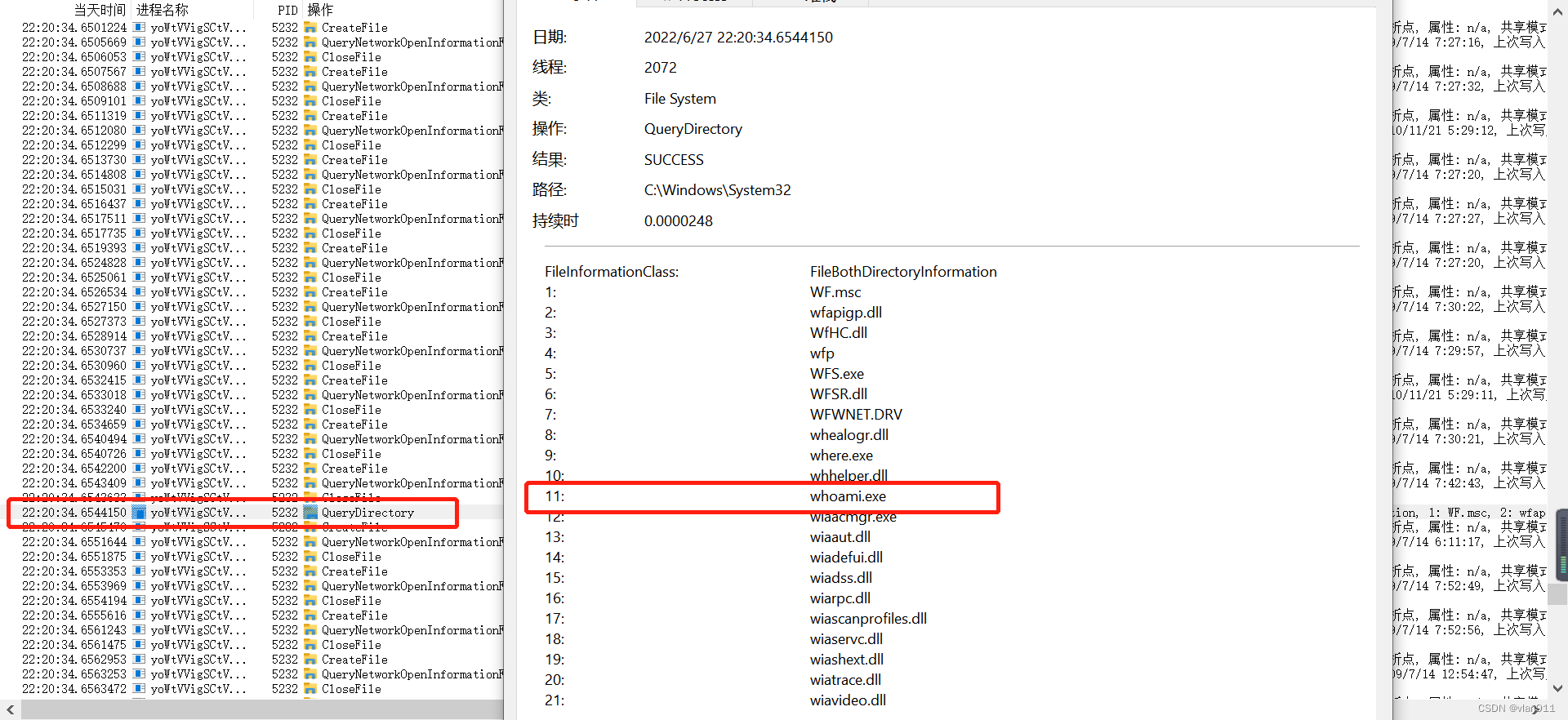Click the process icon in row 22:20:34.6511319
1568x720 pixels.
point(140,116)
